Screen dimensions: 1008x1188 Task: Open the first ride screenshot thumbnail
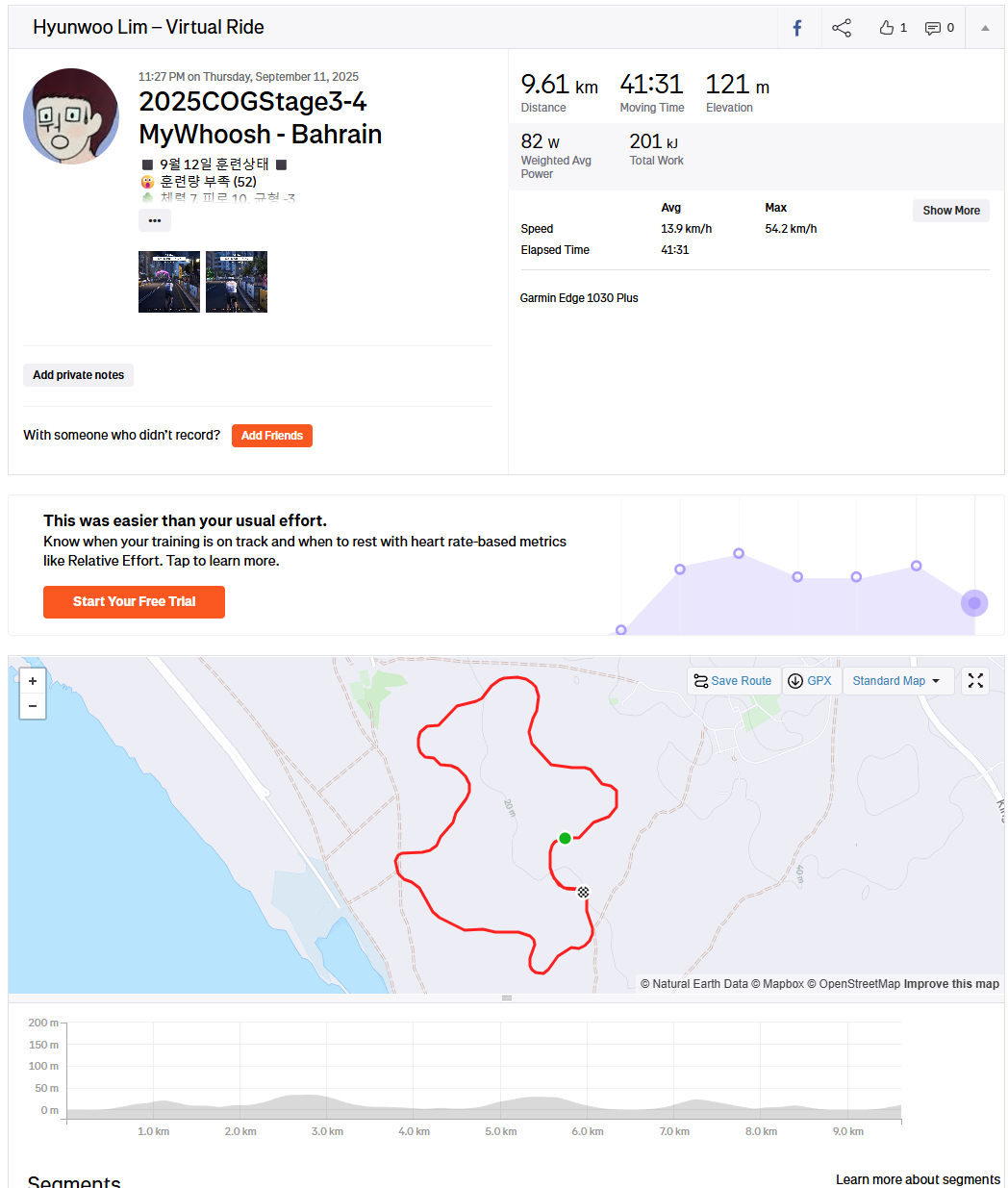pos(169,282)
